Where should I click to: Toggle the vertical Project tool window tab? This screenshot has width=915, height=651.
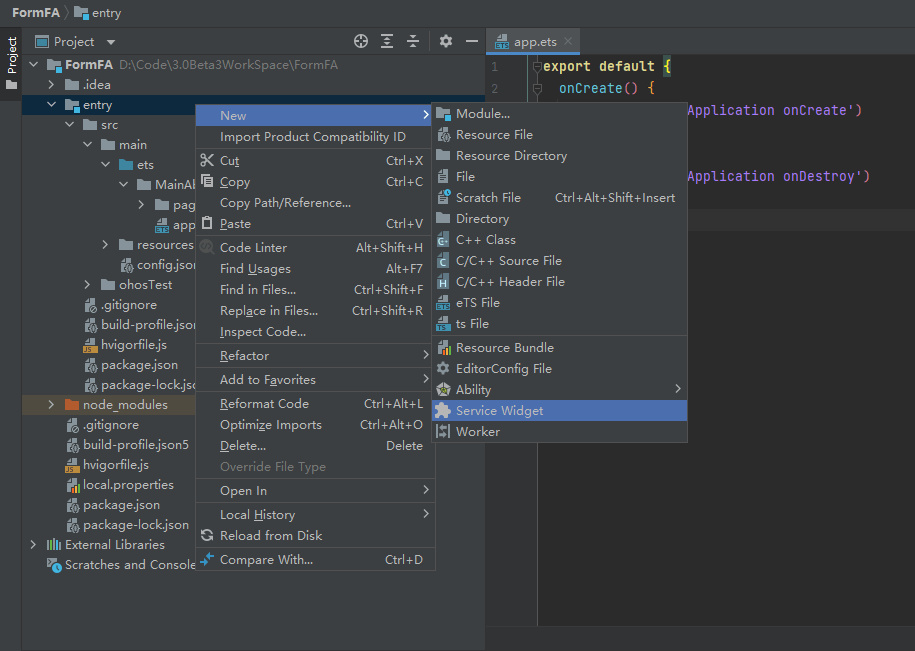click(x=11, y=64)
